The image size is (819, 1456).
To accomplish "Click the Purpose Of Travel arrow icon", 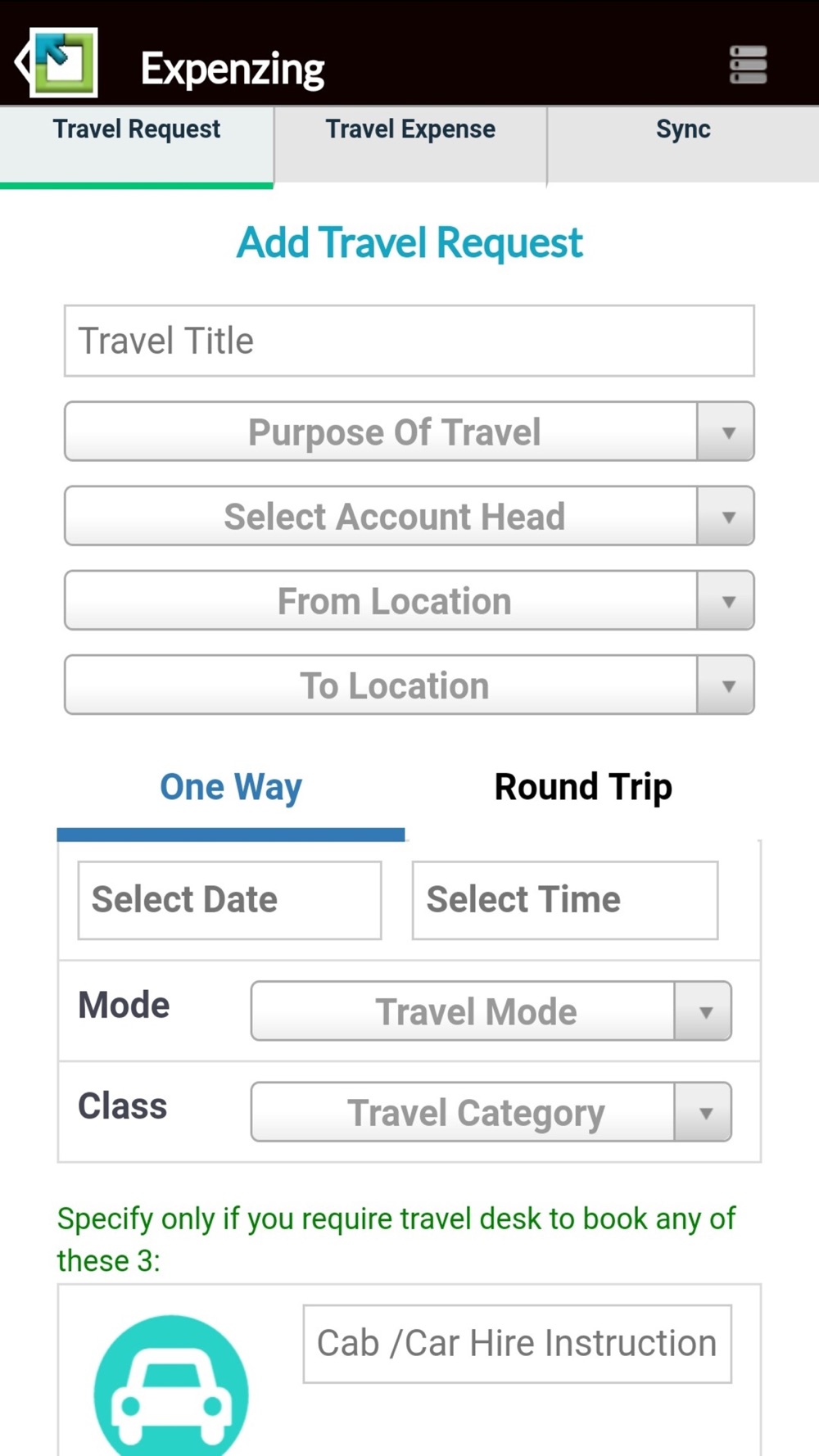I will click(727, 432).
